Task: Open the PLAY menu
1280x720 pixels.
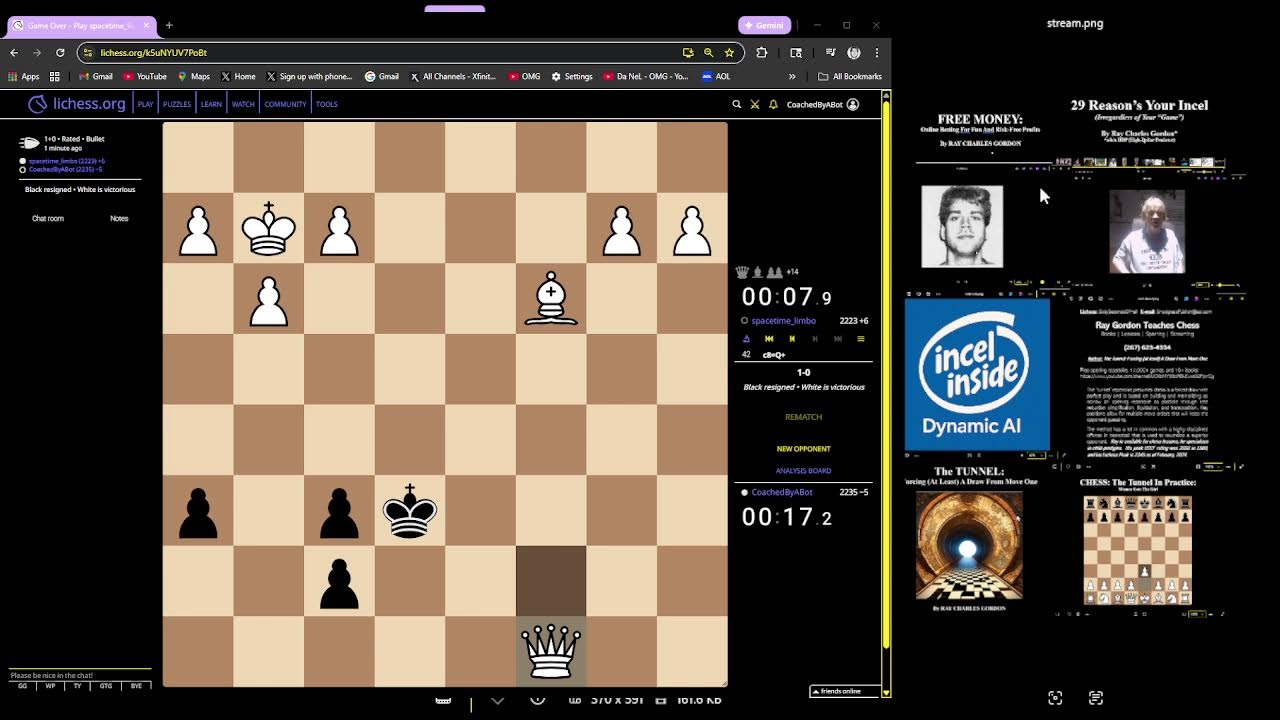Action: tap(145, 104)
